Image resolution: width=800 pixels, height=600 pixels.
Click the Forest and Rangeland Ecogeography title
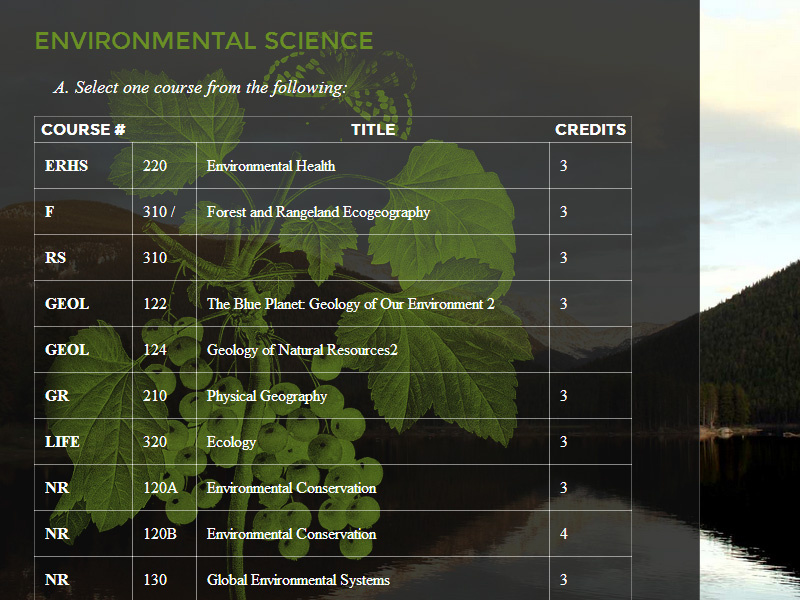[318, 212]
